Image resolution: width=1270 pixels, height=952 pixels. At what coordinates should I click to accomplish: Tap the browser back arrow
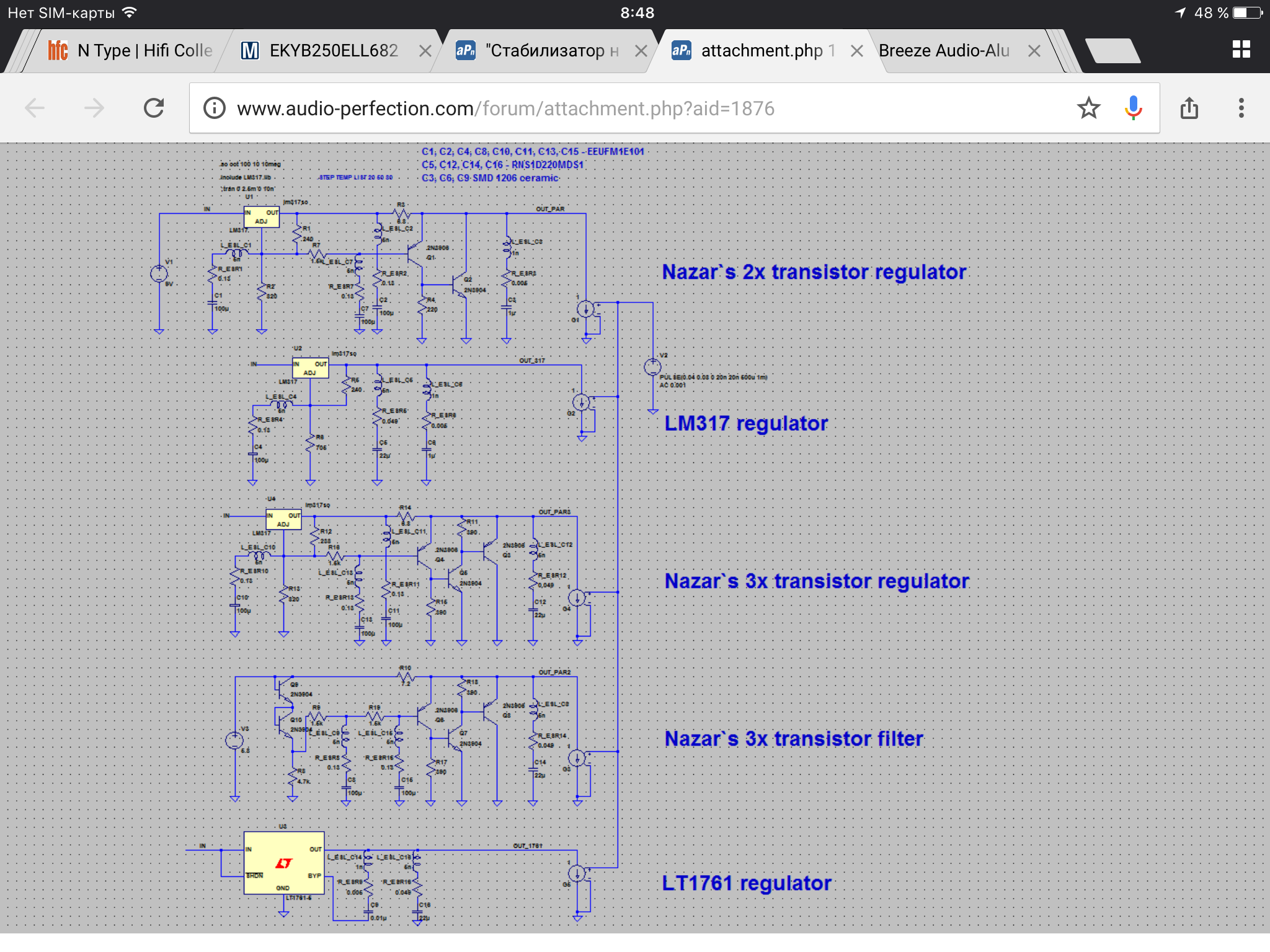coord(35,108)
